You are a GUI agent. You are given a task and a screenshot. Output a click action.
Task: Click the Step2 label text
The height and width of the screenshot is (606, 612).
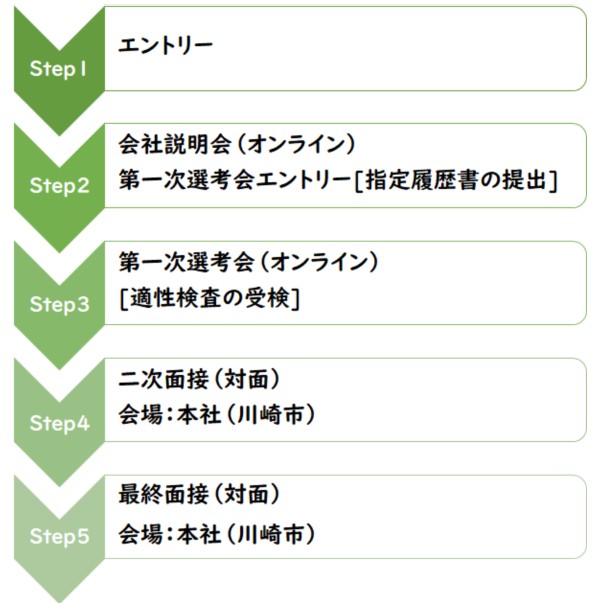(60, 186)
